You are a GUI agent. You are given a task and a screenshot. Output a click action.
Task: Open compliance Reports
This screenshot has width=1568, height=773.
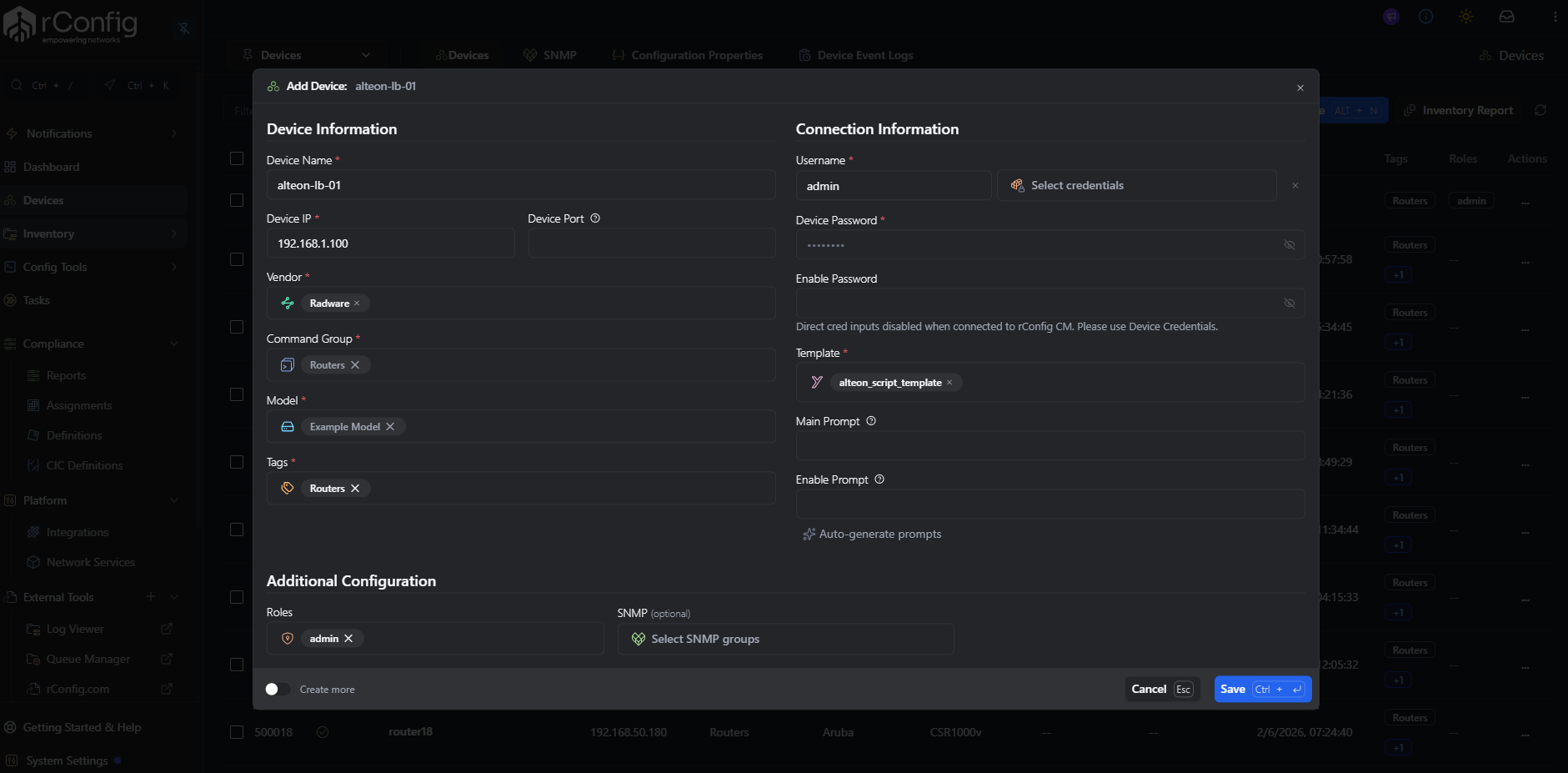(x=66, y=375)
